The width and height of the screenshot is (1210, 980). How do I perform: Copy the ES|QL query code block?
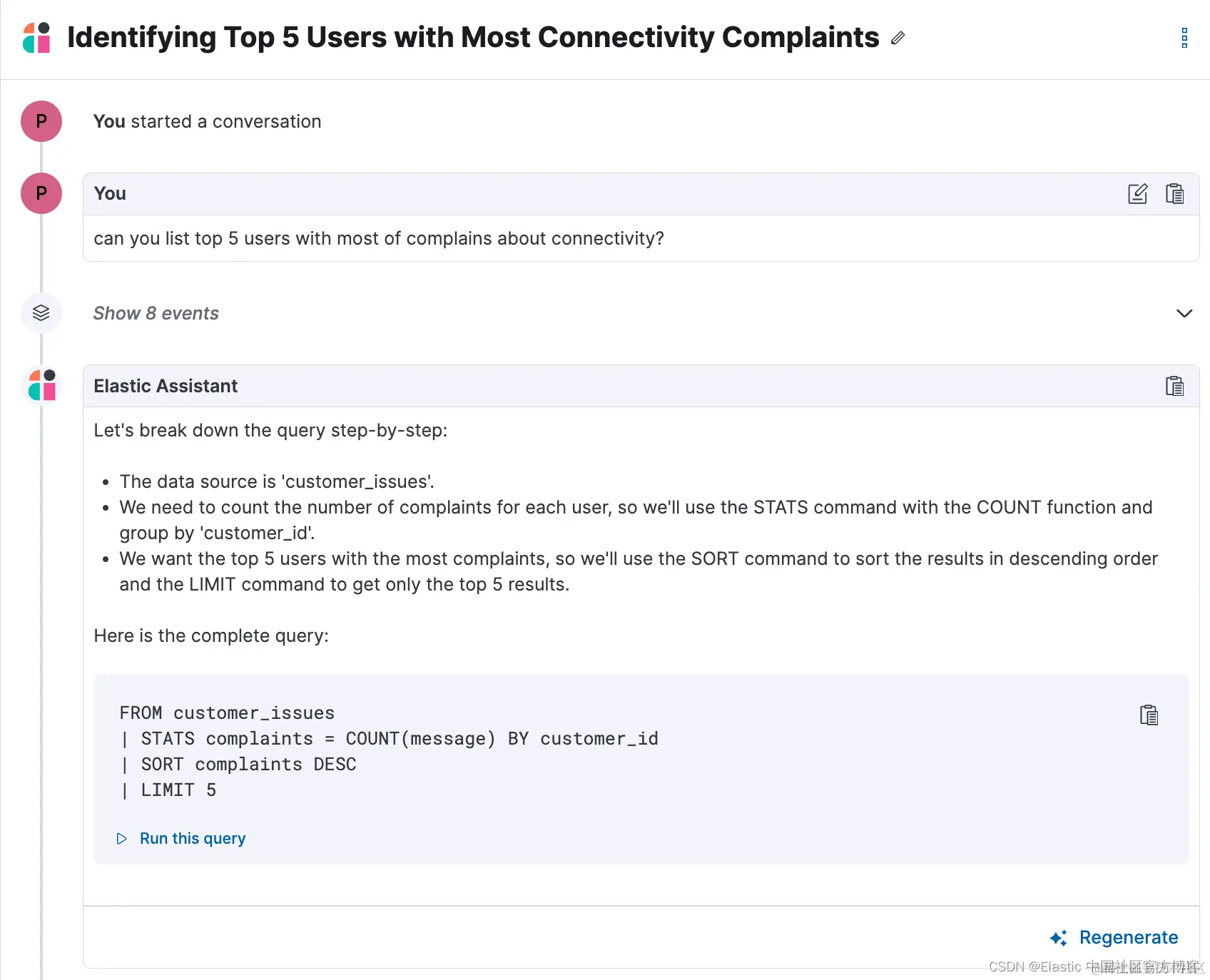[x=1149, y=715]
